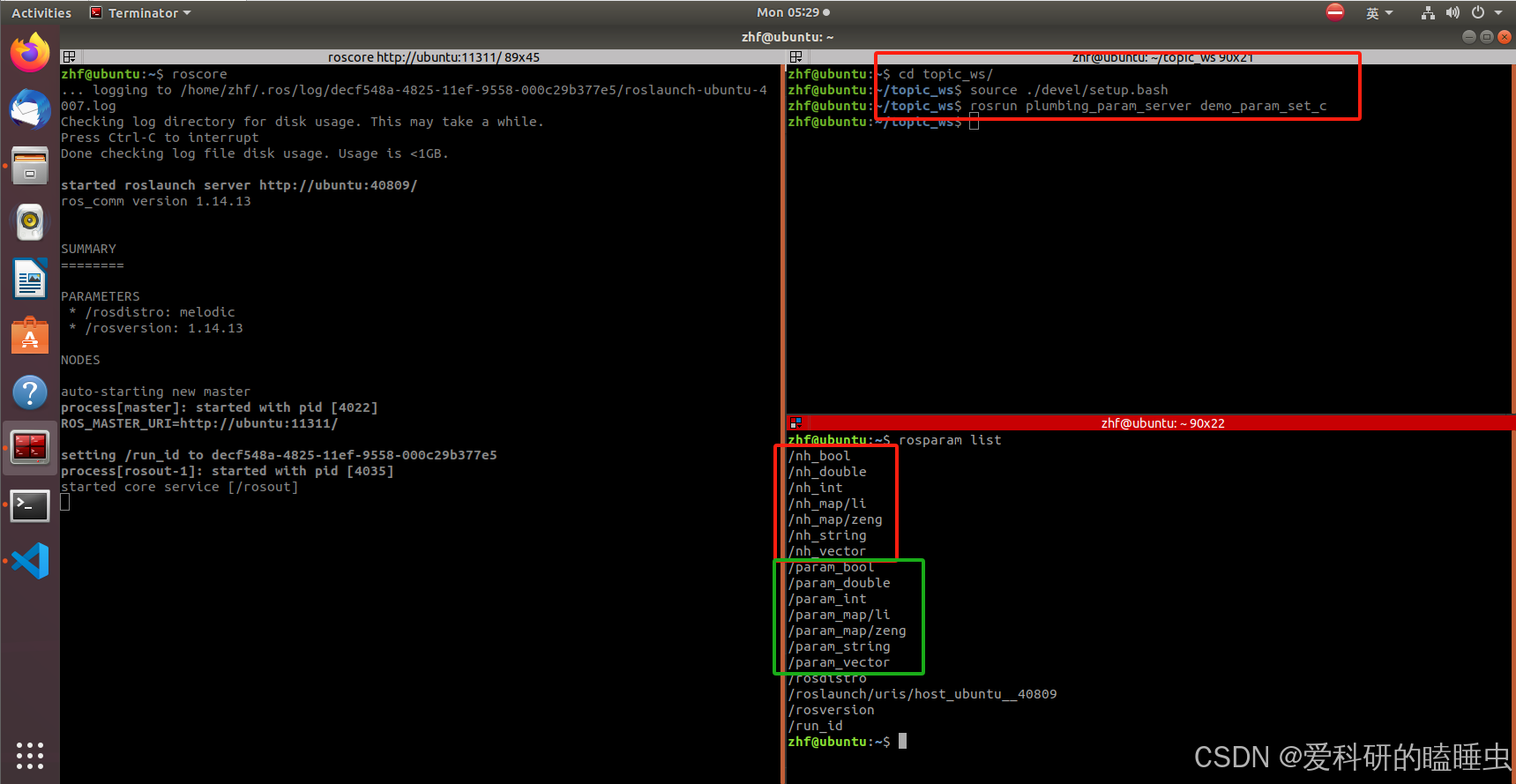Open the Help icon in the dock
The width and height of the screenshot is (1516, 784).
coord(30,392)
